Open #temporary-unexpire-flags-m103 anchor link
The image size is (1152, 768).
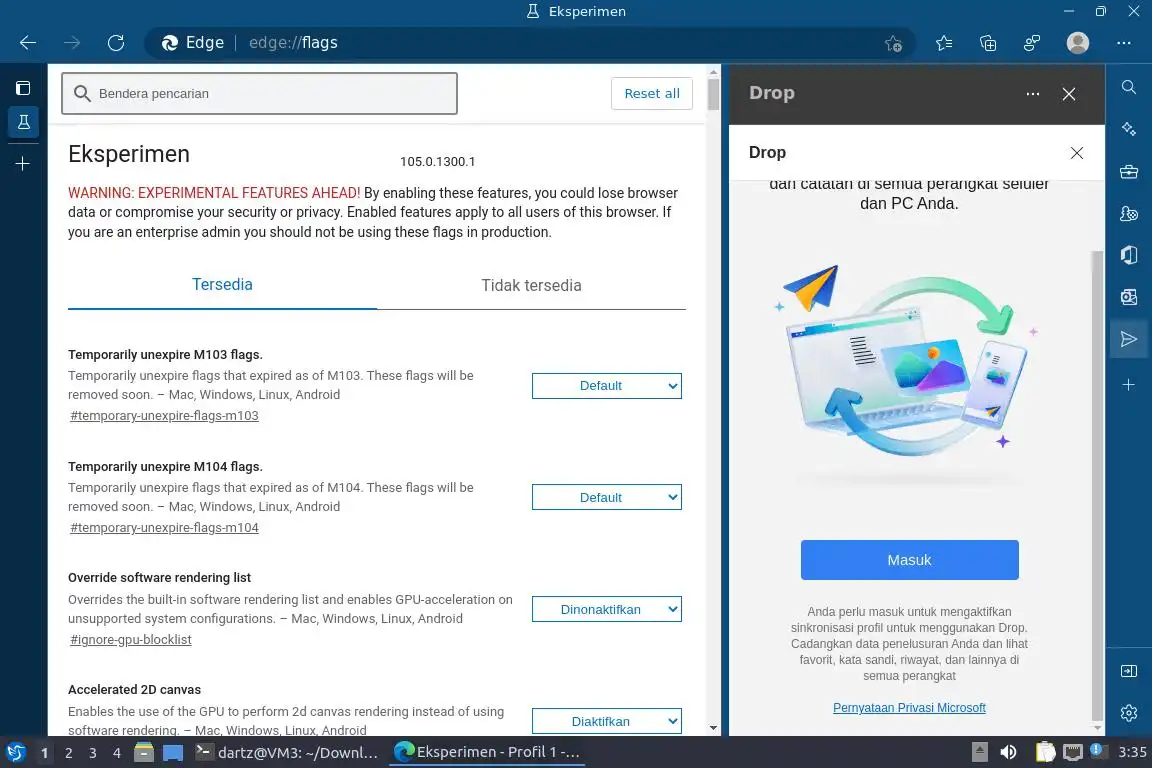[x=164, y=416]
